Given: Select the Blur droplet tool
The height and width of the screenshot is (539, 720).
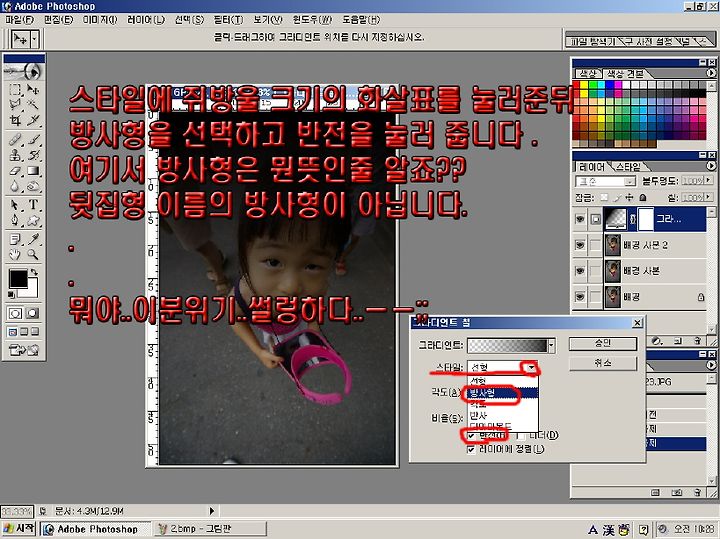Looking at the screenshot, I should click(x=15, y=186).
